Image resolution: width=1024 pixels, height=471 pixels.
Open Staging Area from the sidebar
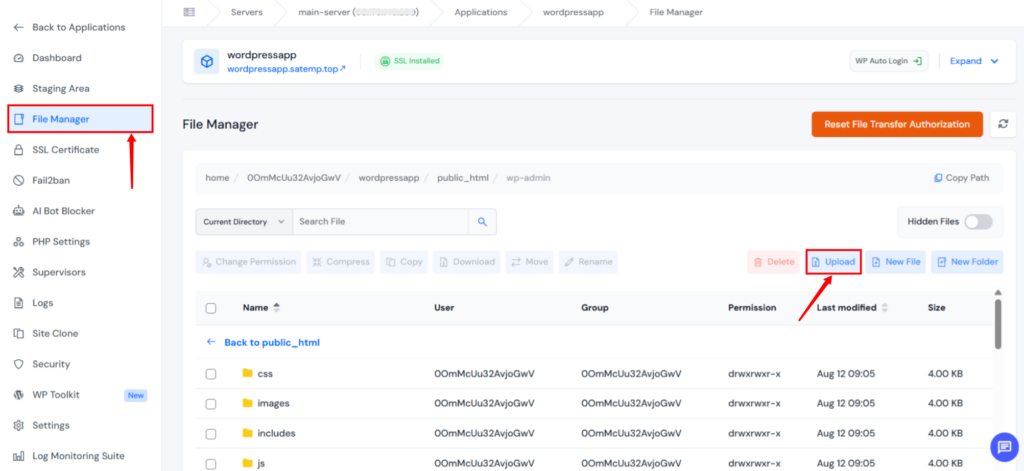61,89
